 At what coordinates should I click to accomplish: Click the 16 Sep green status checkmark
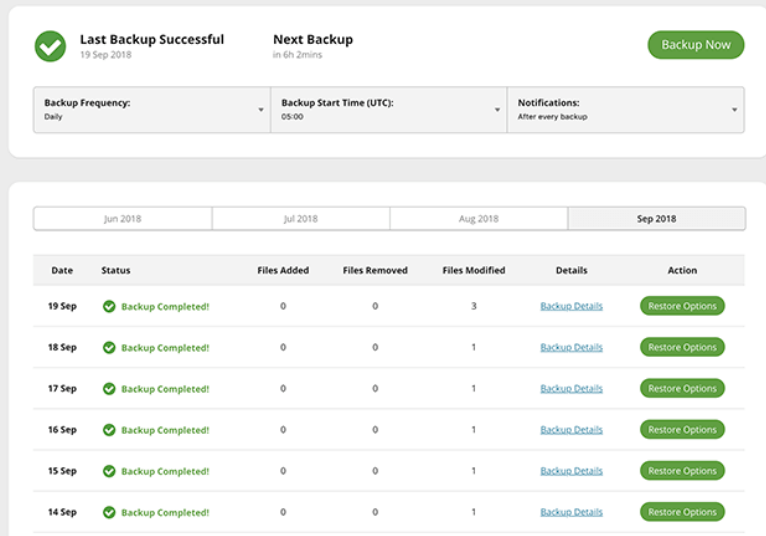pos(109,430)
